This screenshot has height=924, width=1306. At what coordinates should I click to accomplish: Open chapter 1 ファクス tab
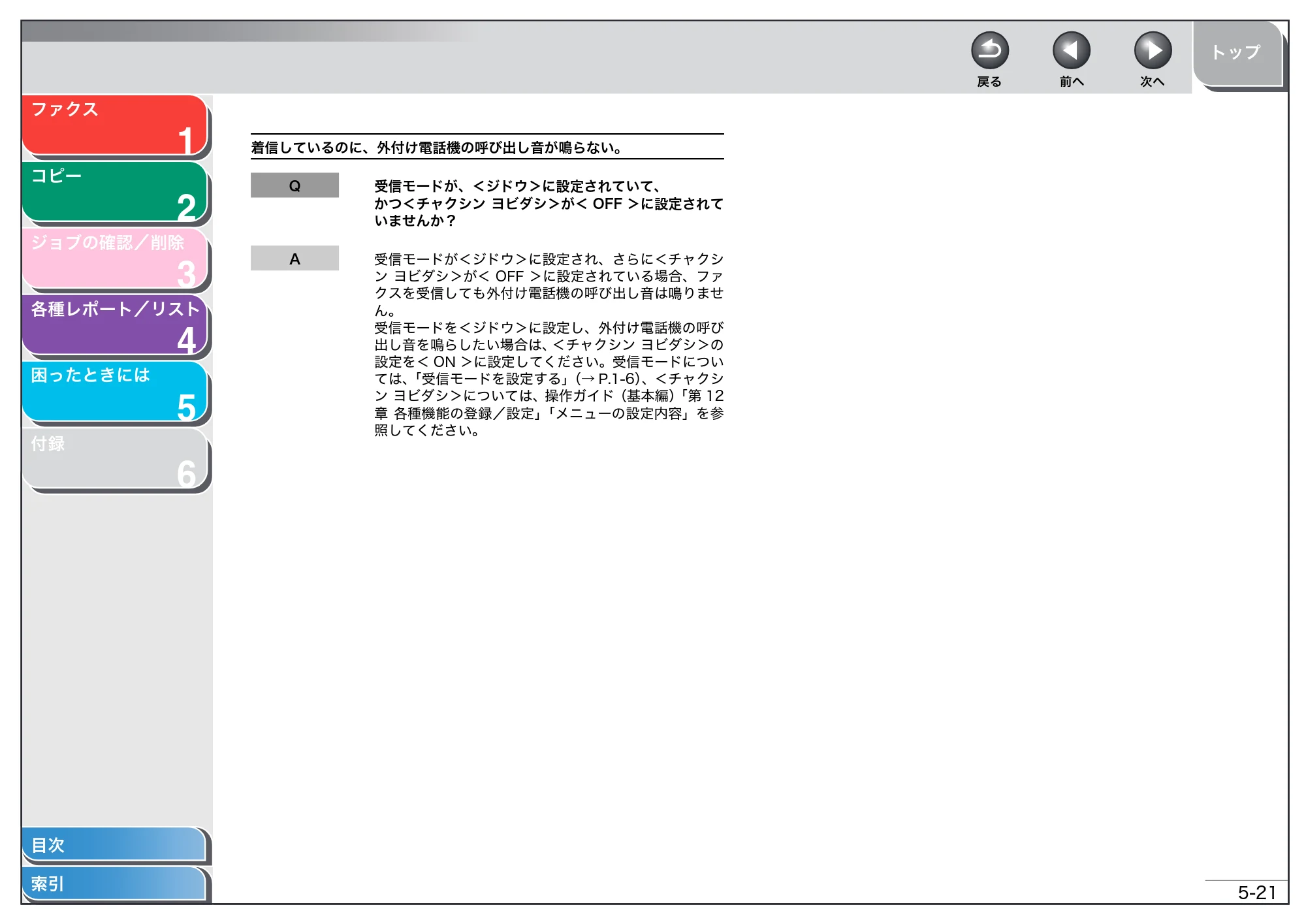pyautogui.click(x=115, y=125)
